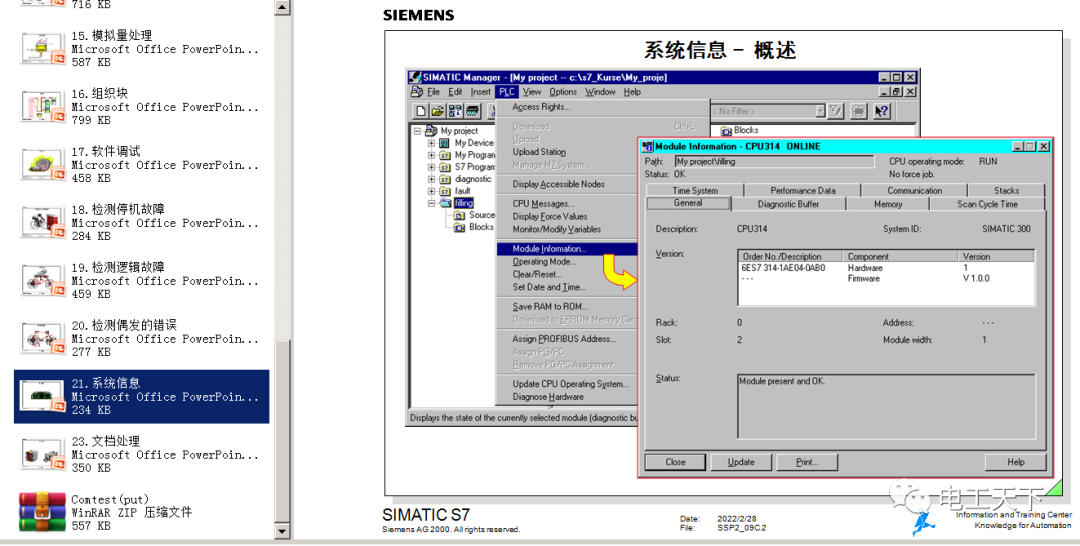Click the New toolbar icon in SIMATIC Manager

[420, 111]
